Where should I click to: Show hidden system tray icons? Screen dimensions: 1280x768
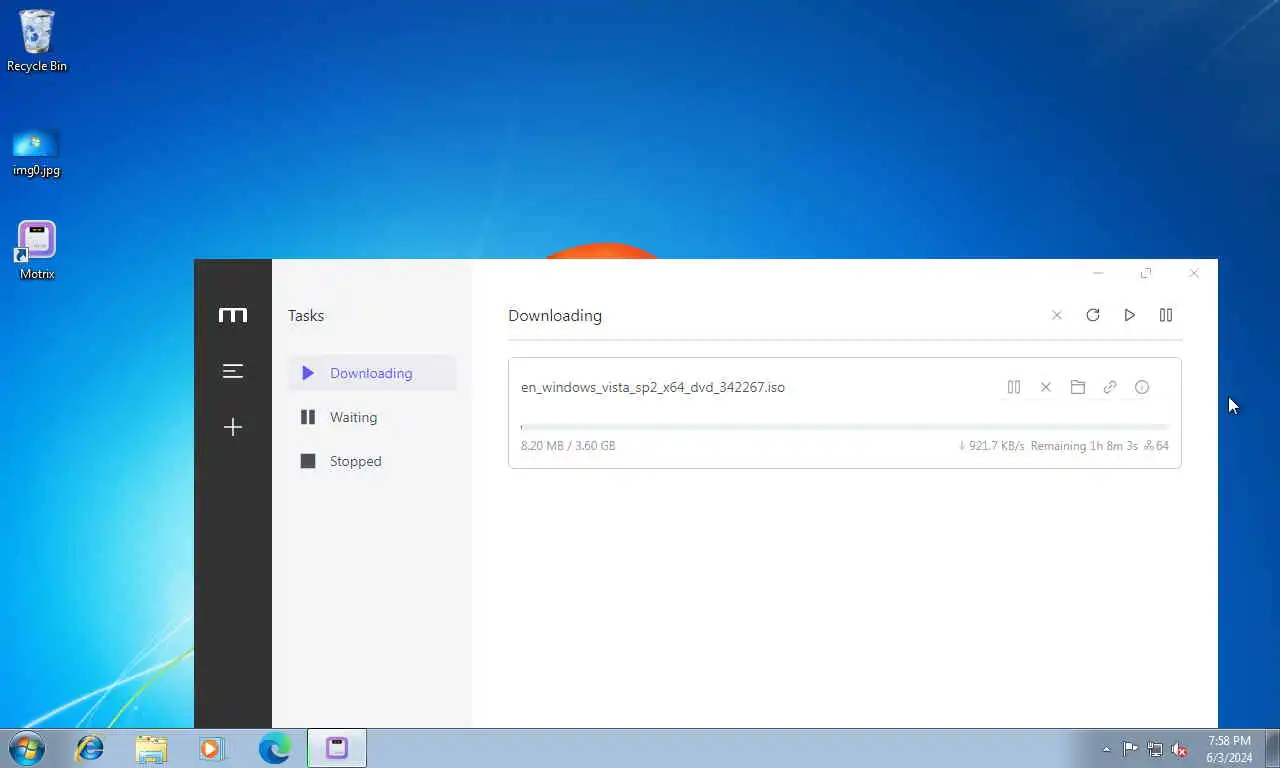[1106, 749]
